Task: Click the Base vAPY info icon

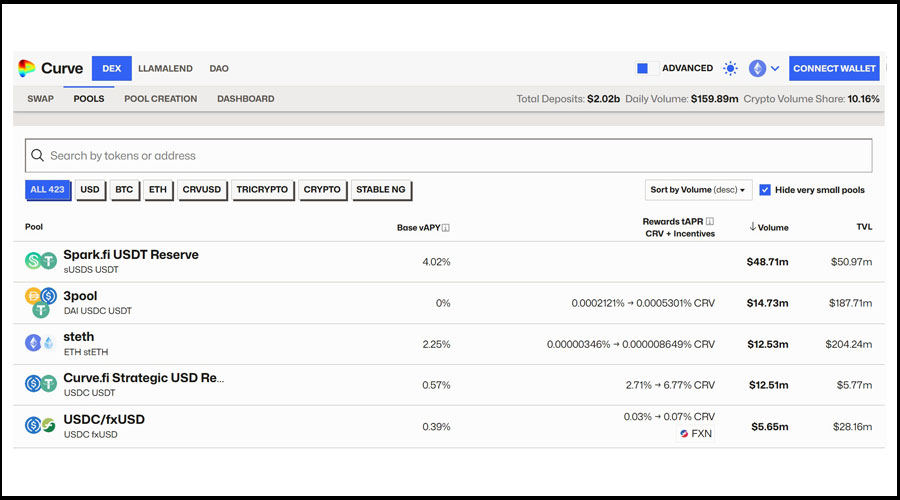Action: coord(446,228)
